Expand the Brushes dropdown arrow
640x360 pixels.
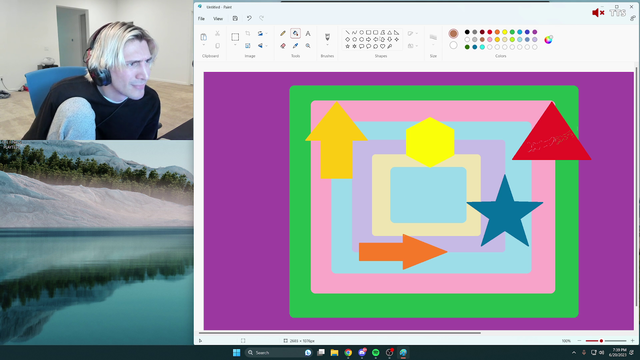coord(327,45)
